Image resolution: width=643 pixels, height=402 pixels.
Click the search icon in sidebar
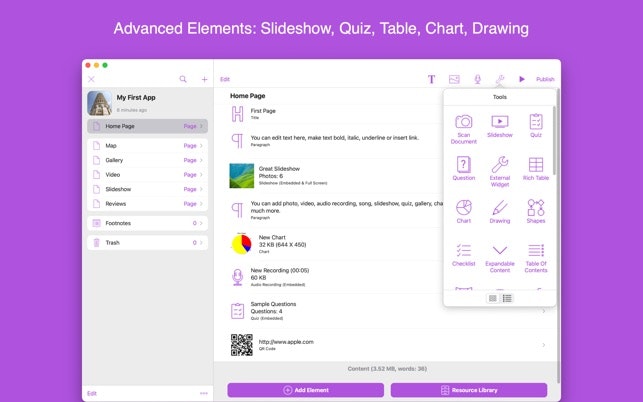pos(183,79)
